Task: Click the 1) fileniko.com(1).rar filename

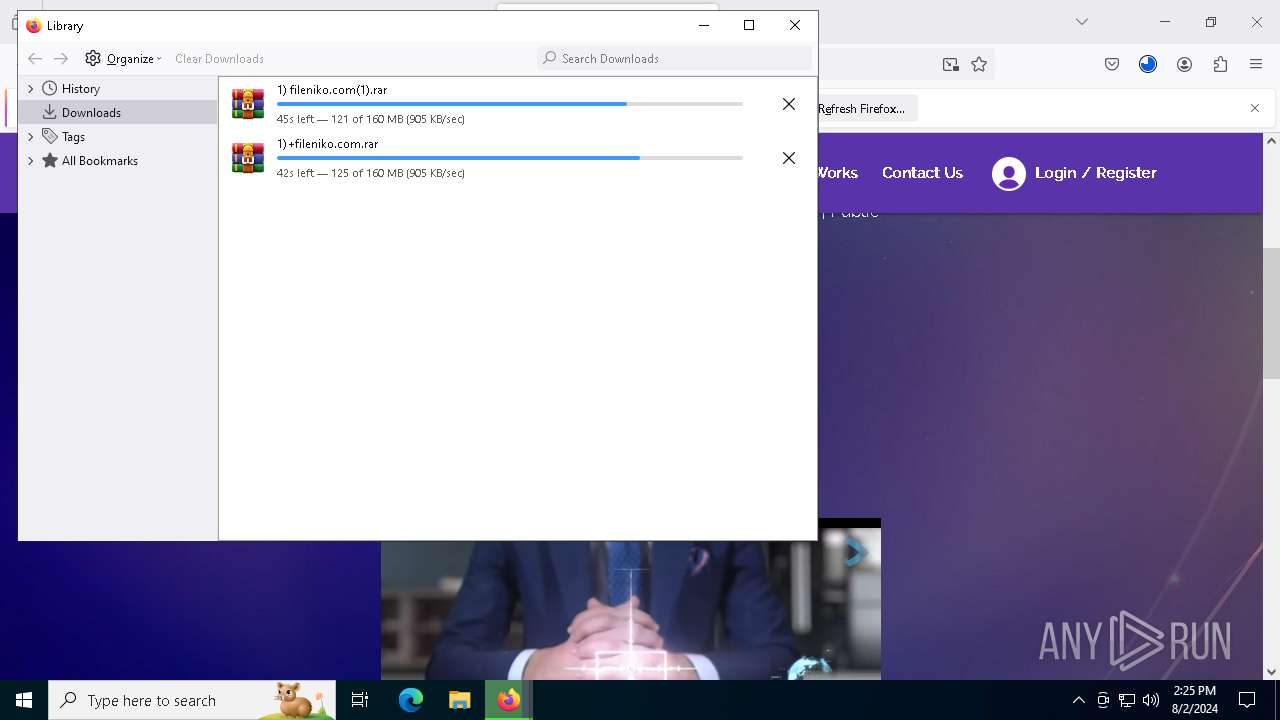Action: [332, 90]
